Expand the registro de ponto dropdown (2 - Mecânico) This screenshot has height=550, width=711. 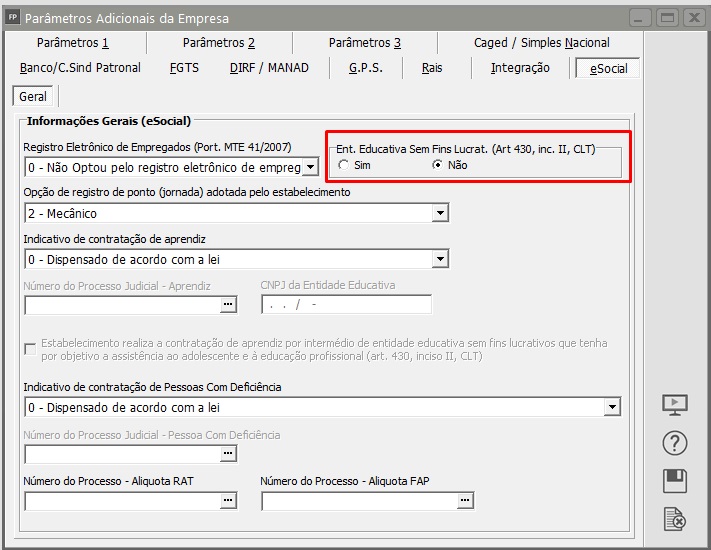[x=440, y=213]
